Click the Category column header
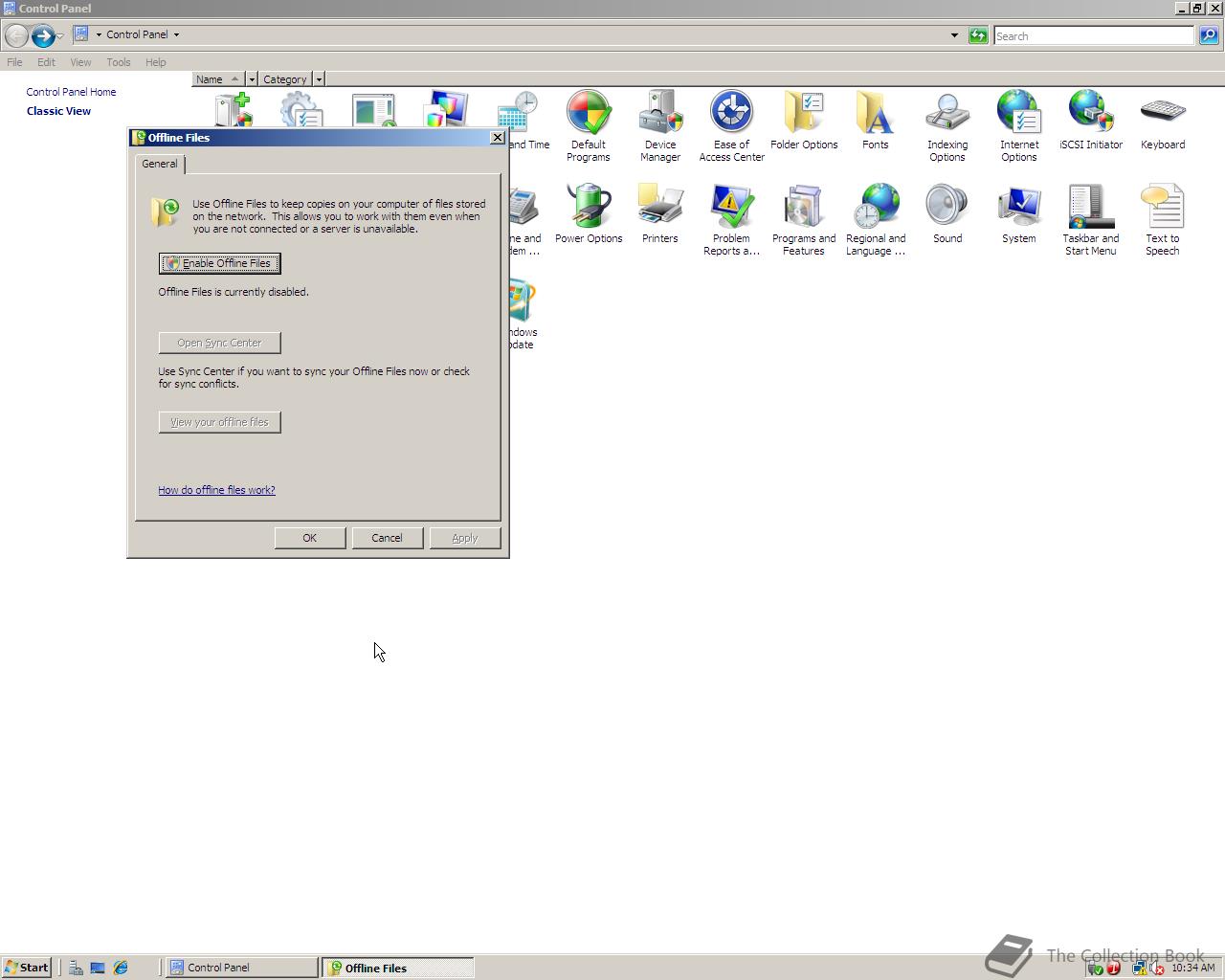1225x980 pixels. point(285,79)
